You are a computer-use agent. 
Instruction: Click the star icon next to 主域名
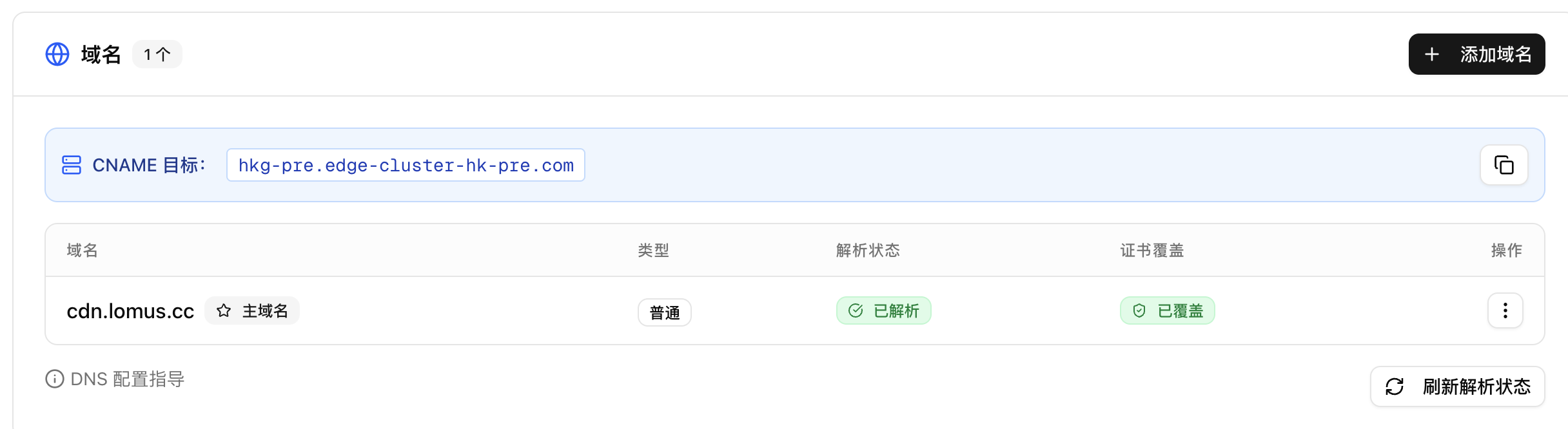click(x=224, y=310)
